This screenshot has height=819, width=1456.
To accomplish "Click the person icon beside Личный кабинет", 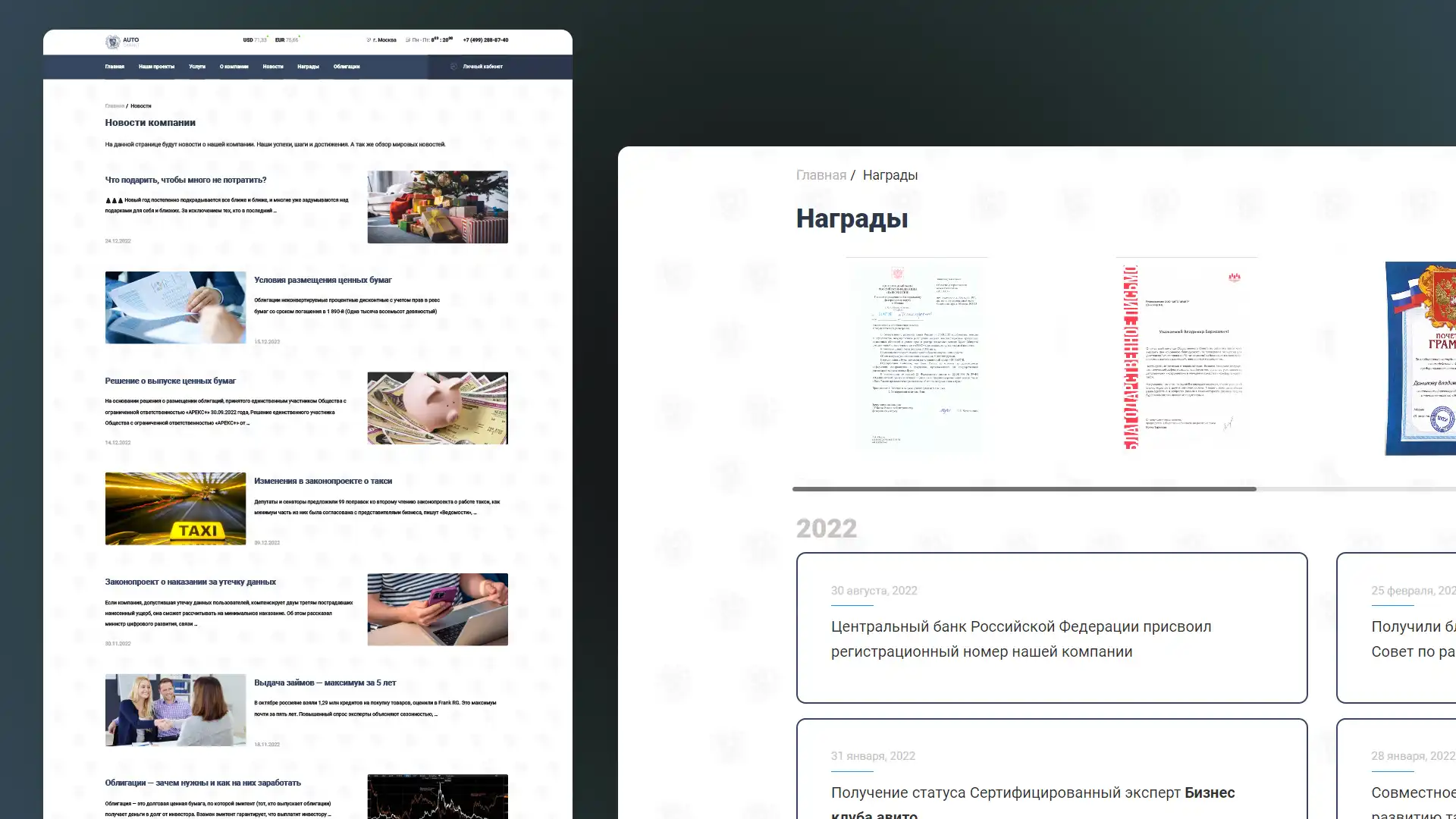I will (x=453, y=66).
